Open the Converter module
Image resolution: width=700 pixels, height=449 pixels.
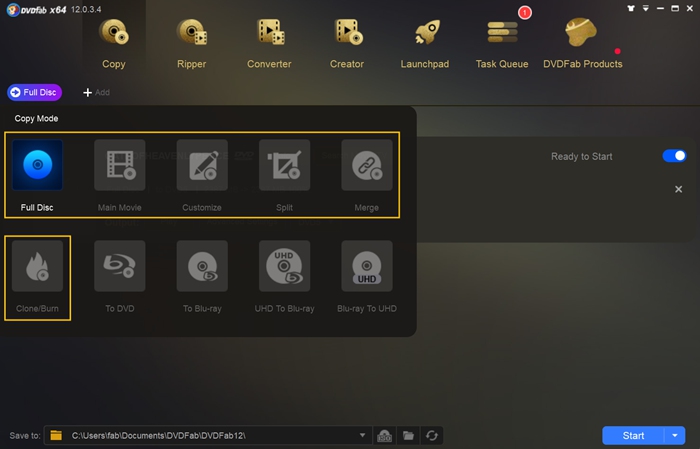269,44
